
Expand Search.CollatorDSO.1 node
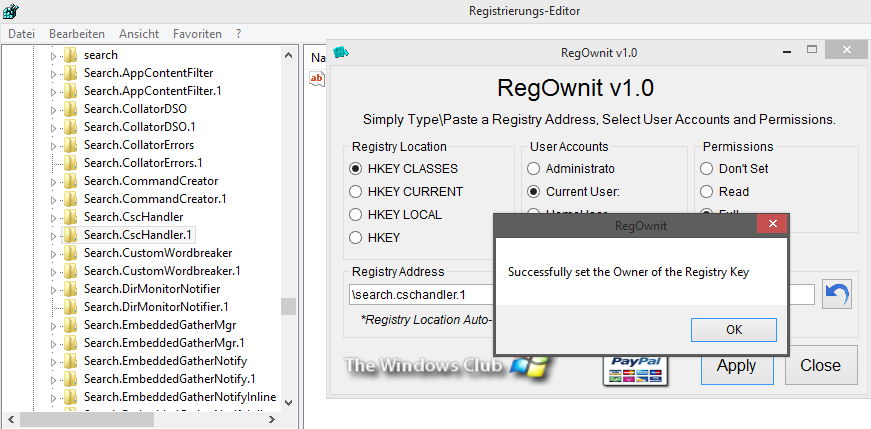click(53, 127)
